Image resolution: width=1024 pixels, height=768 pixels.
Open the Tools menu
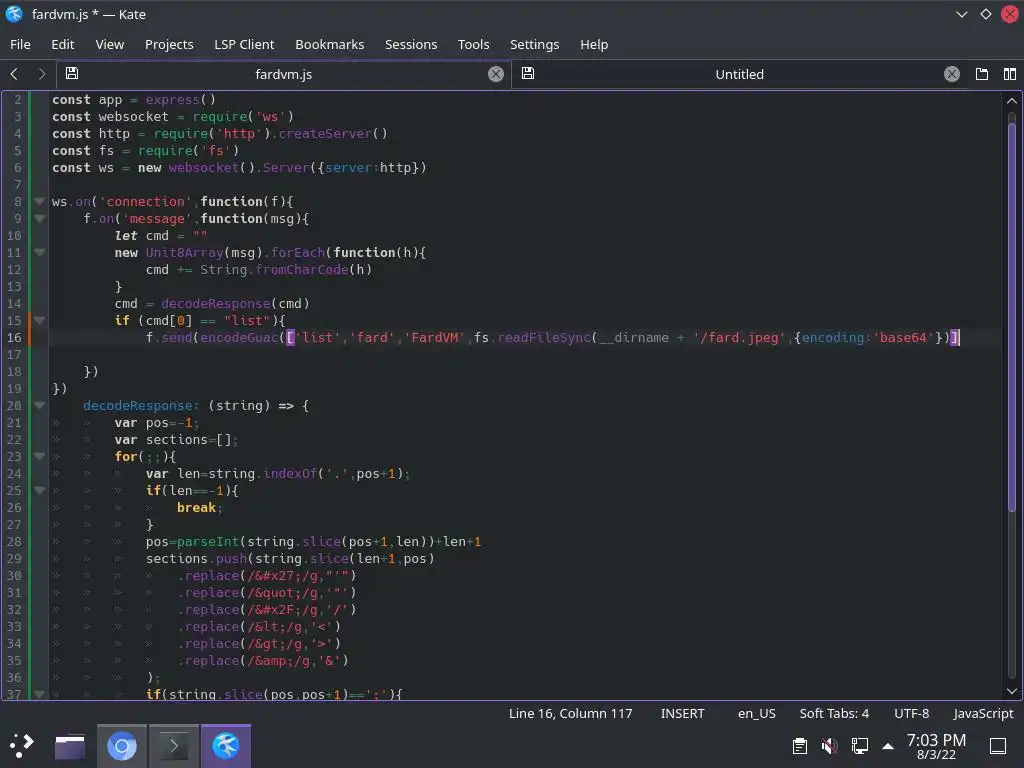[x=473, y=44]
